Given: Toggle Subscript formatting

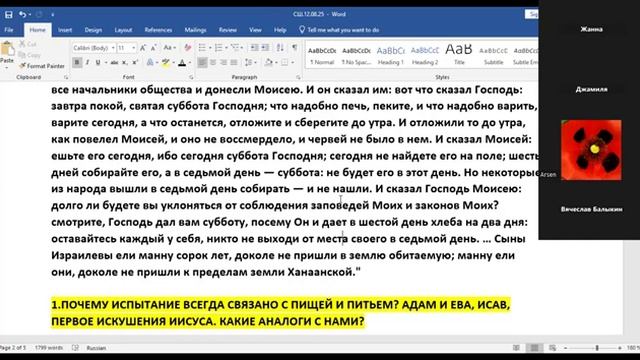Looking at the screenshot, I should point(124,62).
